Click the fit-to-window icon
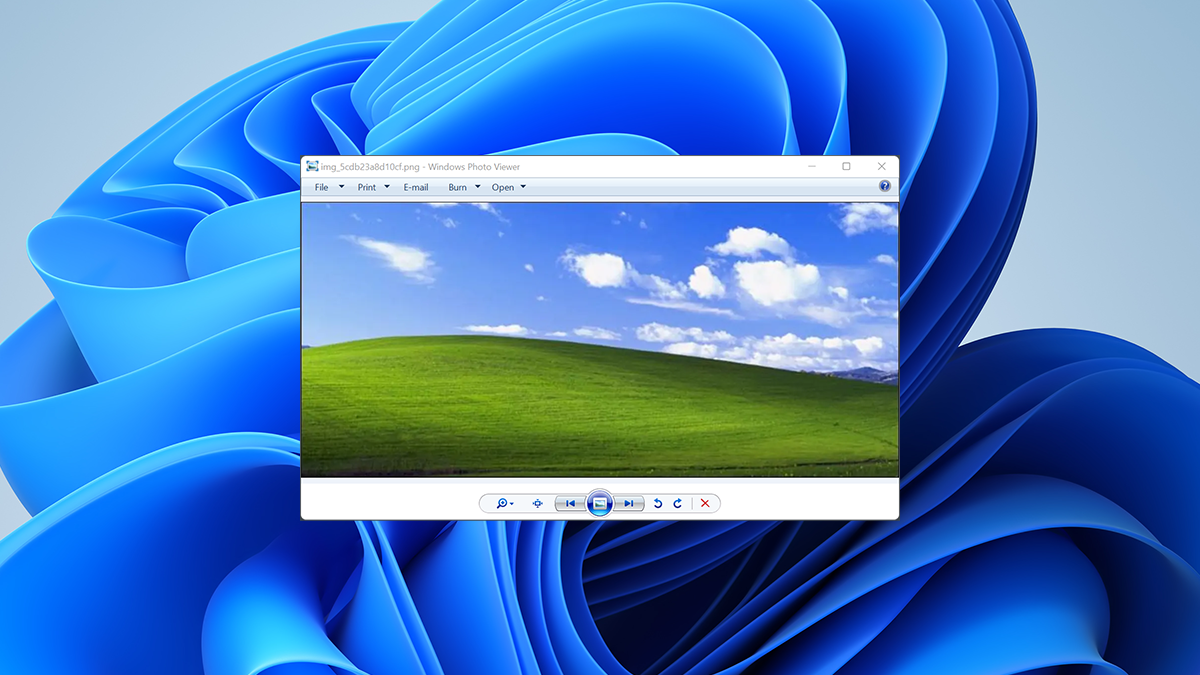This screenshot has height=675, width=1200. pyautogui.click(x=538, y=503)
